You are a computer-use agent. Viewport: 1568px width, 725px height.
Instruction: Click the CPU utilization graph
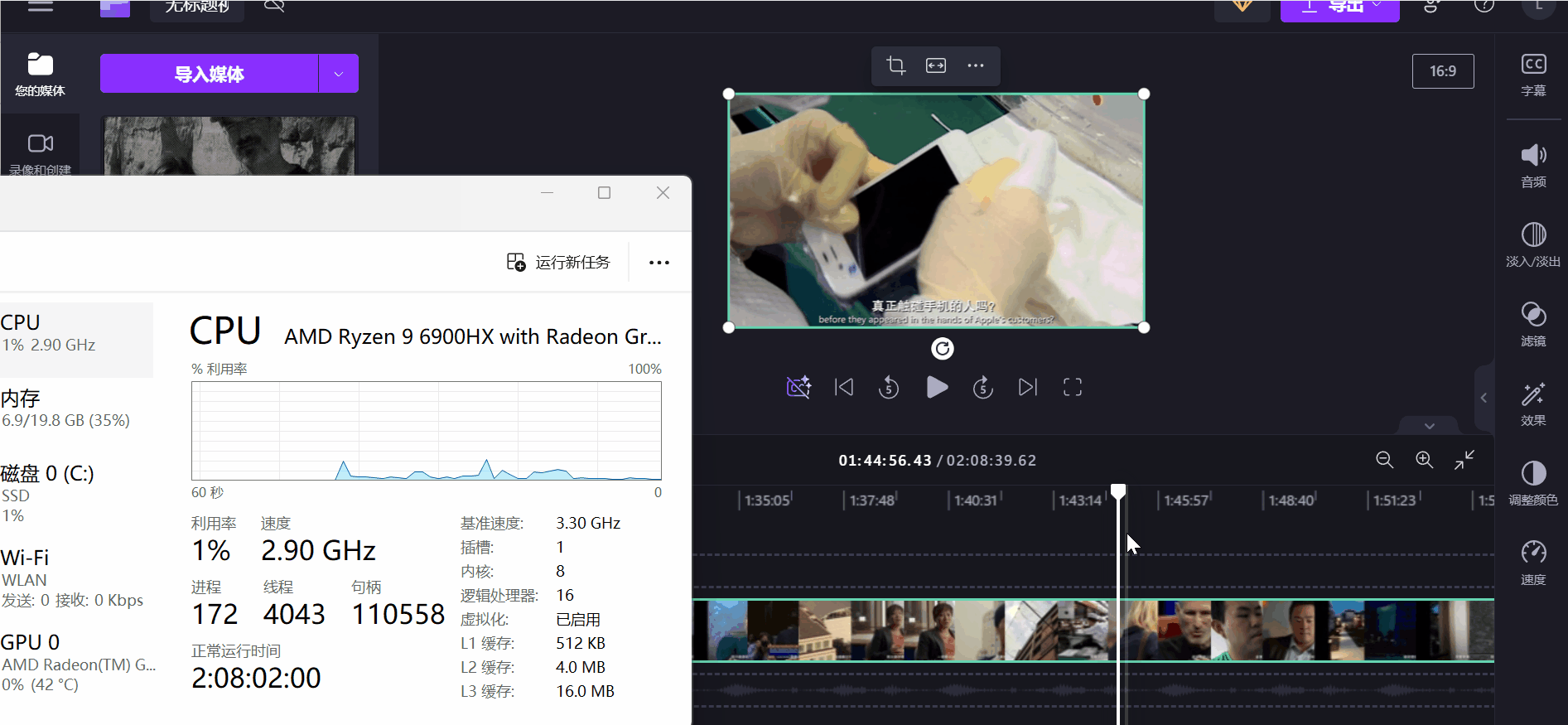(x=427, y=431)
